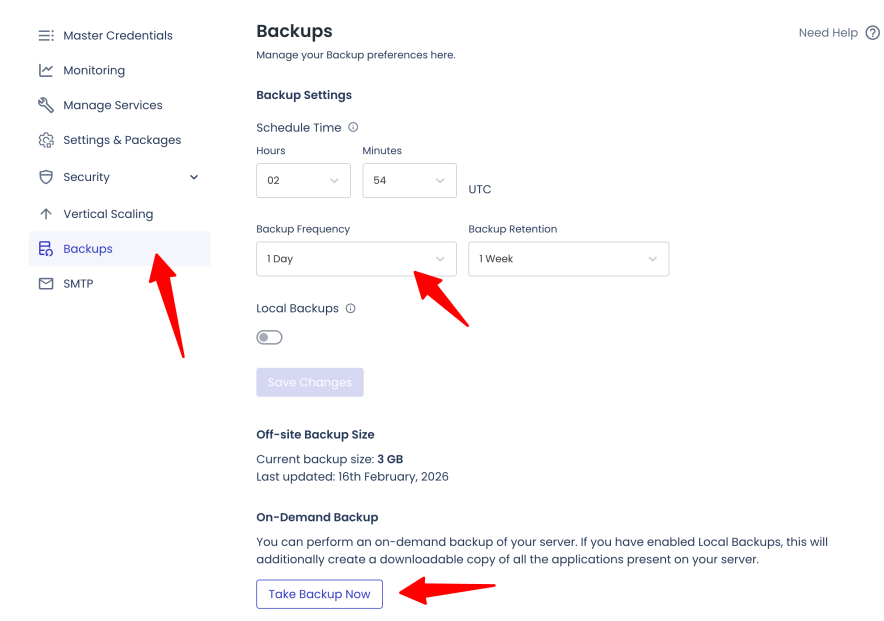Open the Backup Retention selector
This screenshot has height=621, width=884.
coord(568,258)
